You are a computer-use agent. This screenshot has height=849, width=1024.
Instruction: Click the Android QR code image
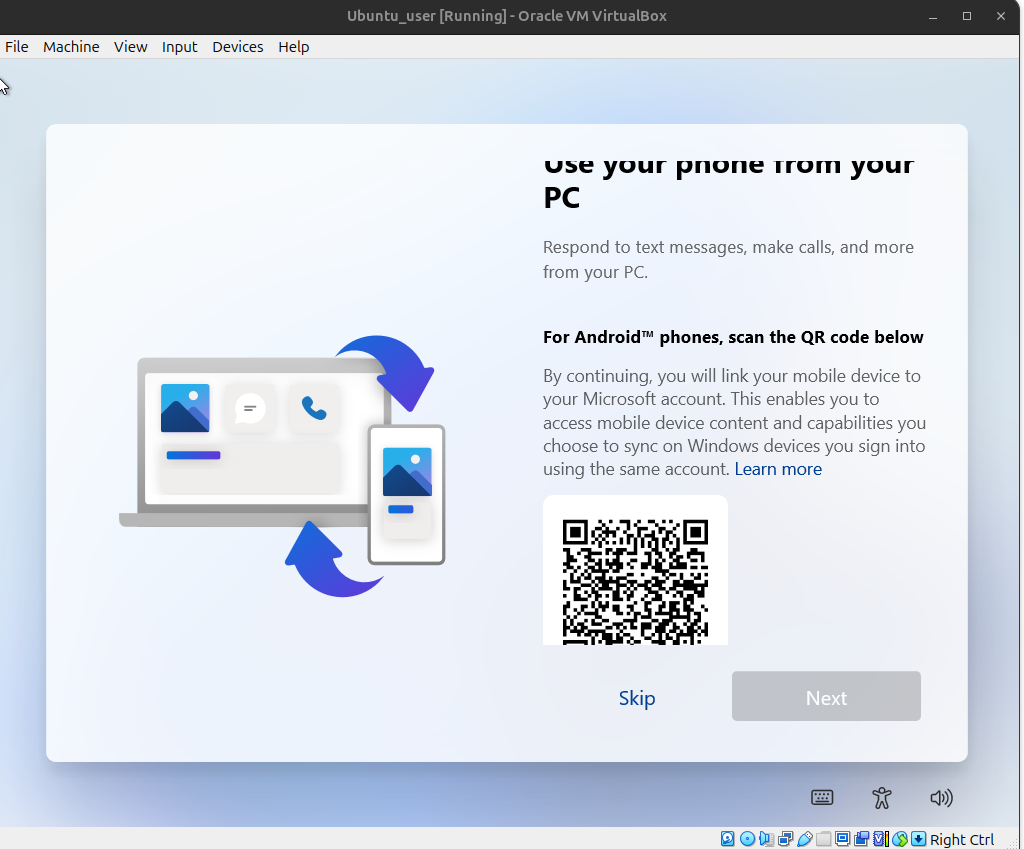[635, 571]
